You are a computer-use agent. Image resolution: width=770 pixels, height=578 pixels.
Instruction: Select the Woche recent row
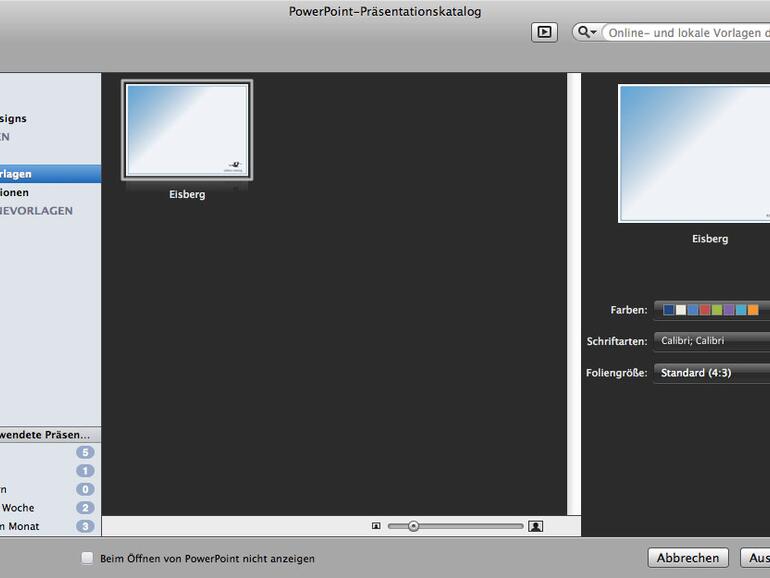pyautogui.click(x=51, y=508)
